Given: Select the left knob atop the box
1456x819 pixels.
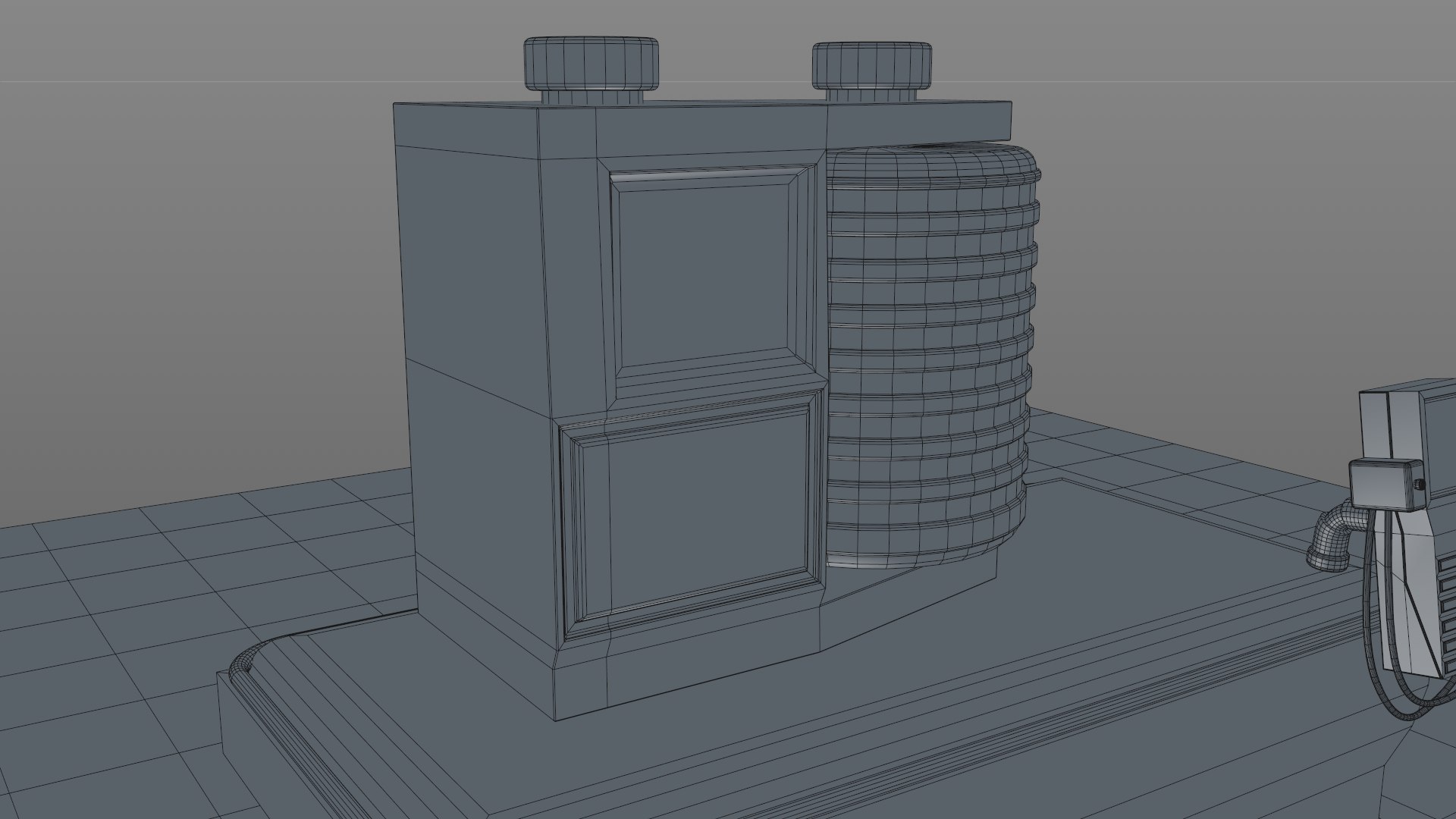Looking at the screenshot, I should point(591,71).
